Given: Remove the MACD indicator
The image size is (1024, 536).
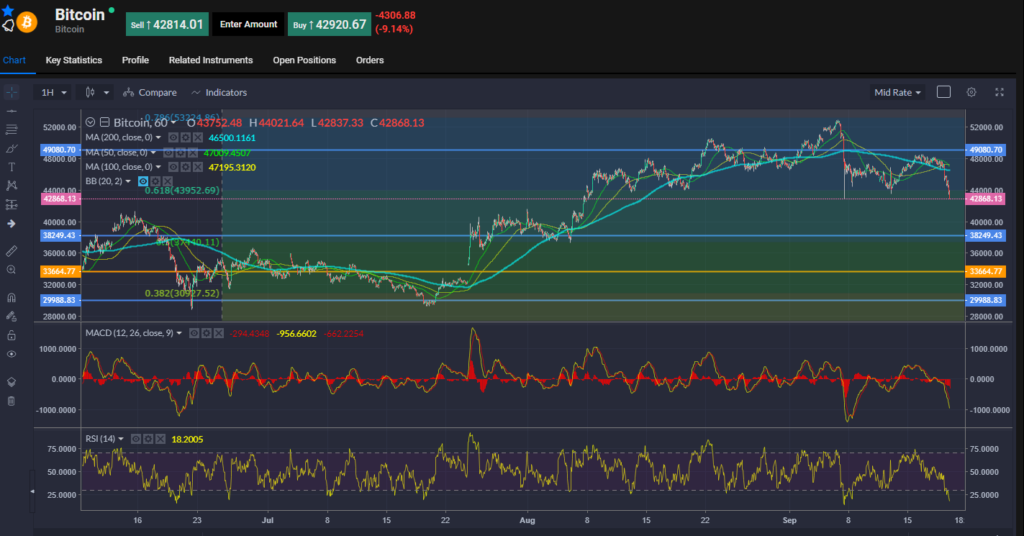Looking at the screenshot, I should click(x=219, y=334).
